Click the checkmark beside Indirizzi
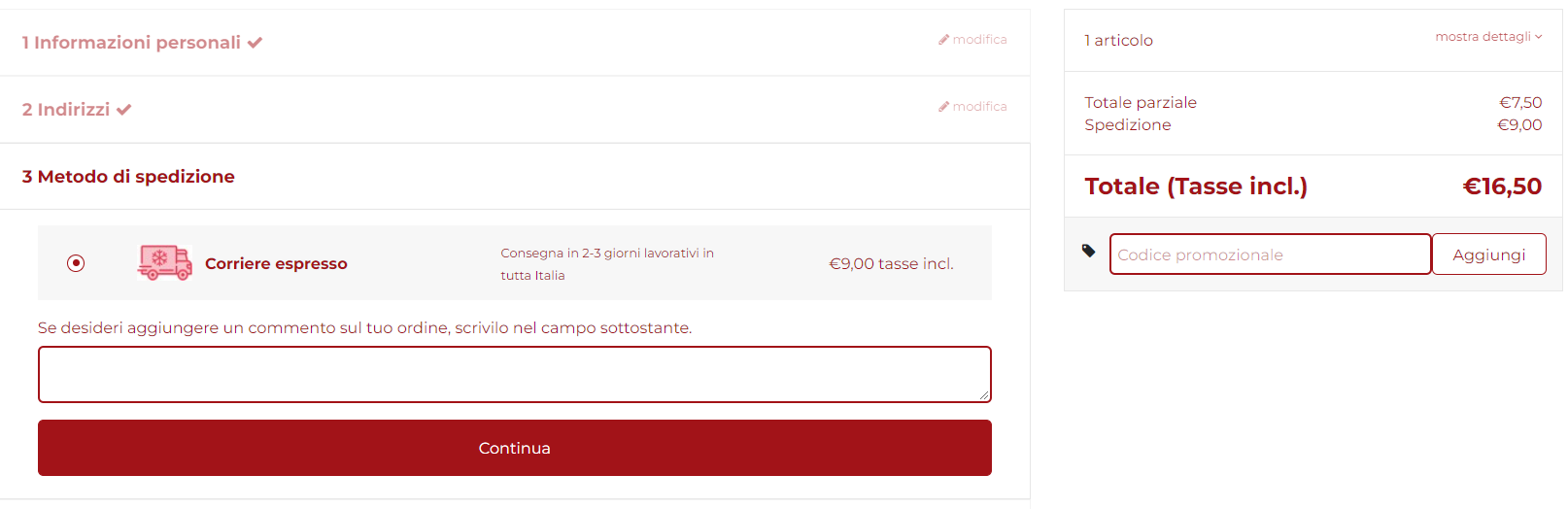Screen dimensions: 1568x509 pos(124,110)
